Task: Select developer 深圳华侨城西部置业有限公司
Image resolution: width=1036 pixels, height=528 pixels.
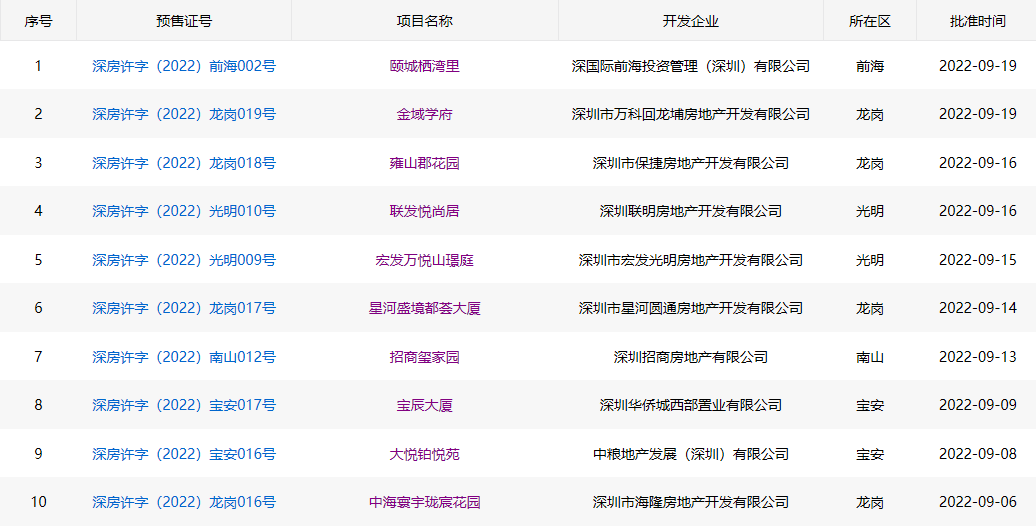Action: (690, 405)
